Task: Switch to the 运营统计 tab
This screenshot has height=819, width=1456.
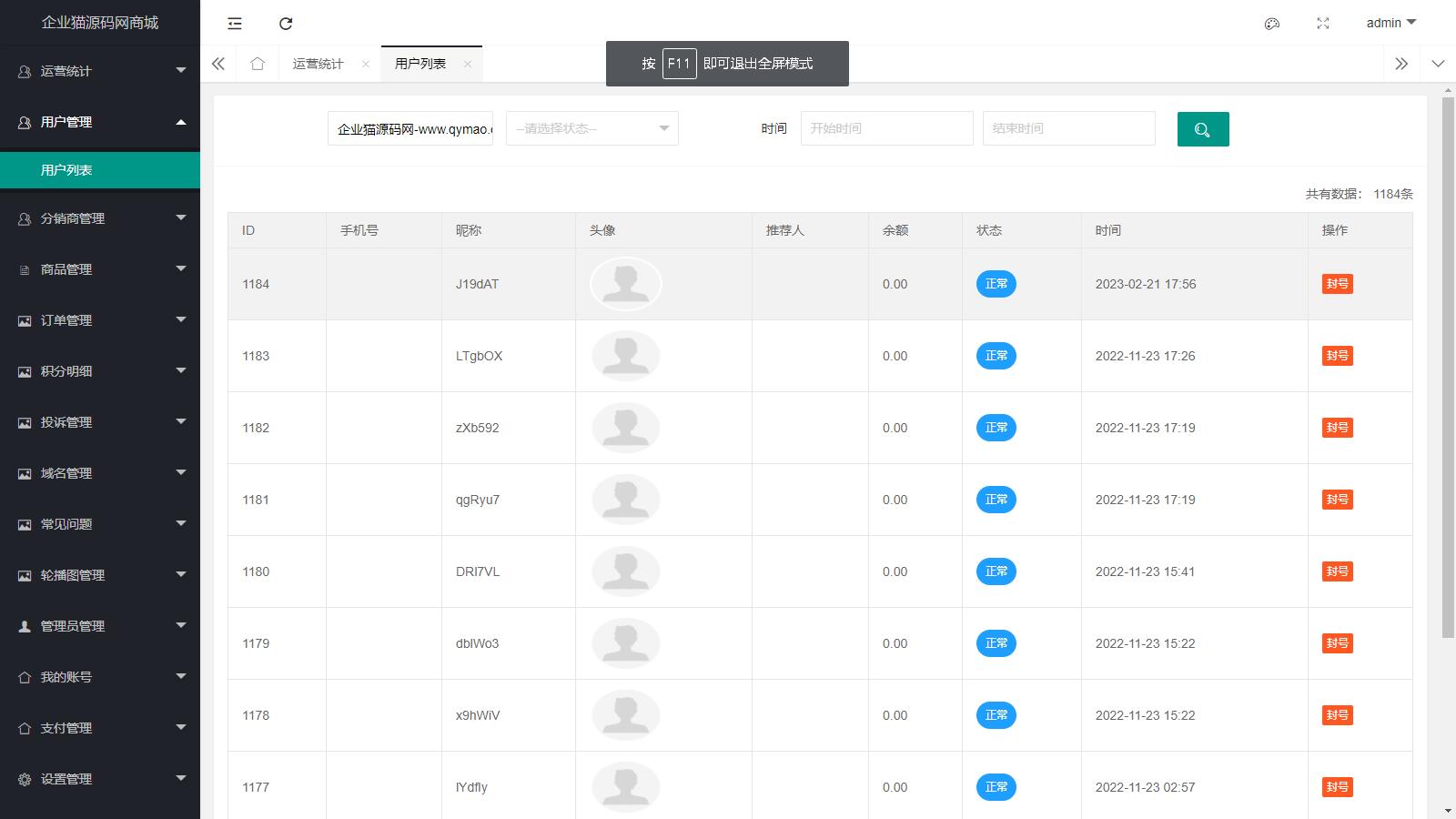Action: [318, 64]
